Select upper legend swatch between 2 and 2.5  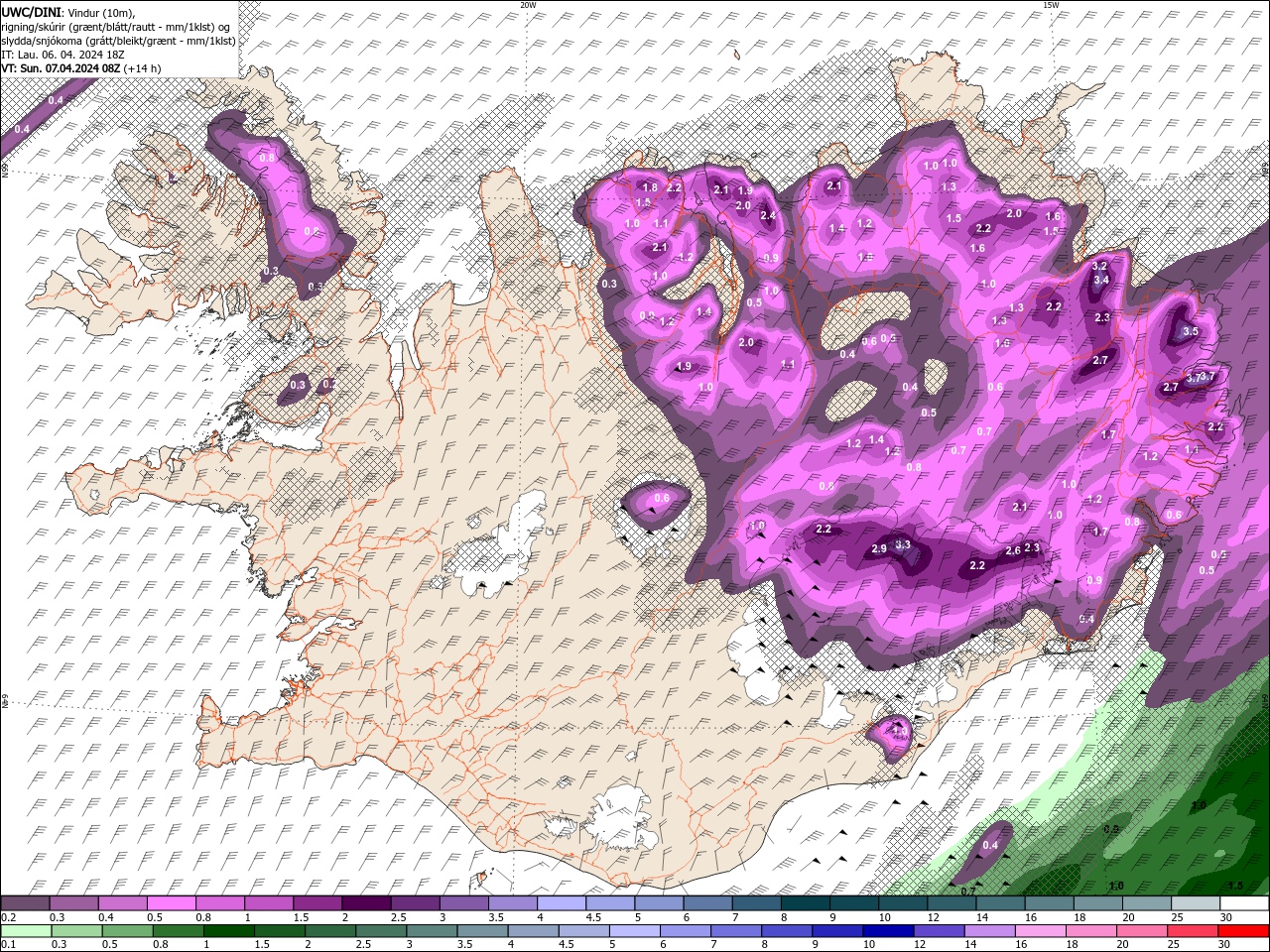click(365, 903)
